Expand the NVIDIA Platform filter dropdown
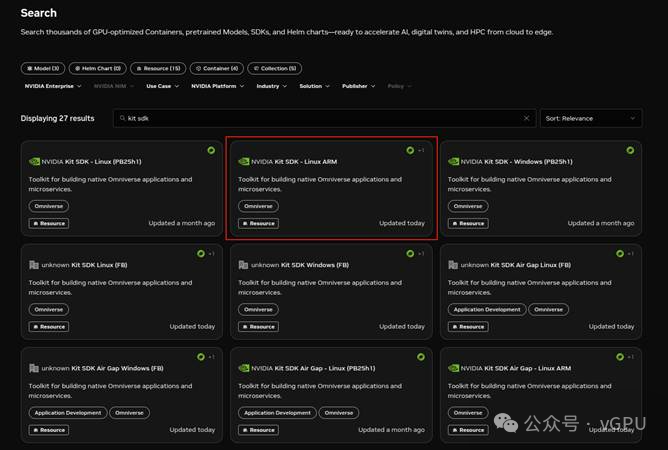 coord(217,86)
